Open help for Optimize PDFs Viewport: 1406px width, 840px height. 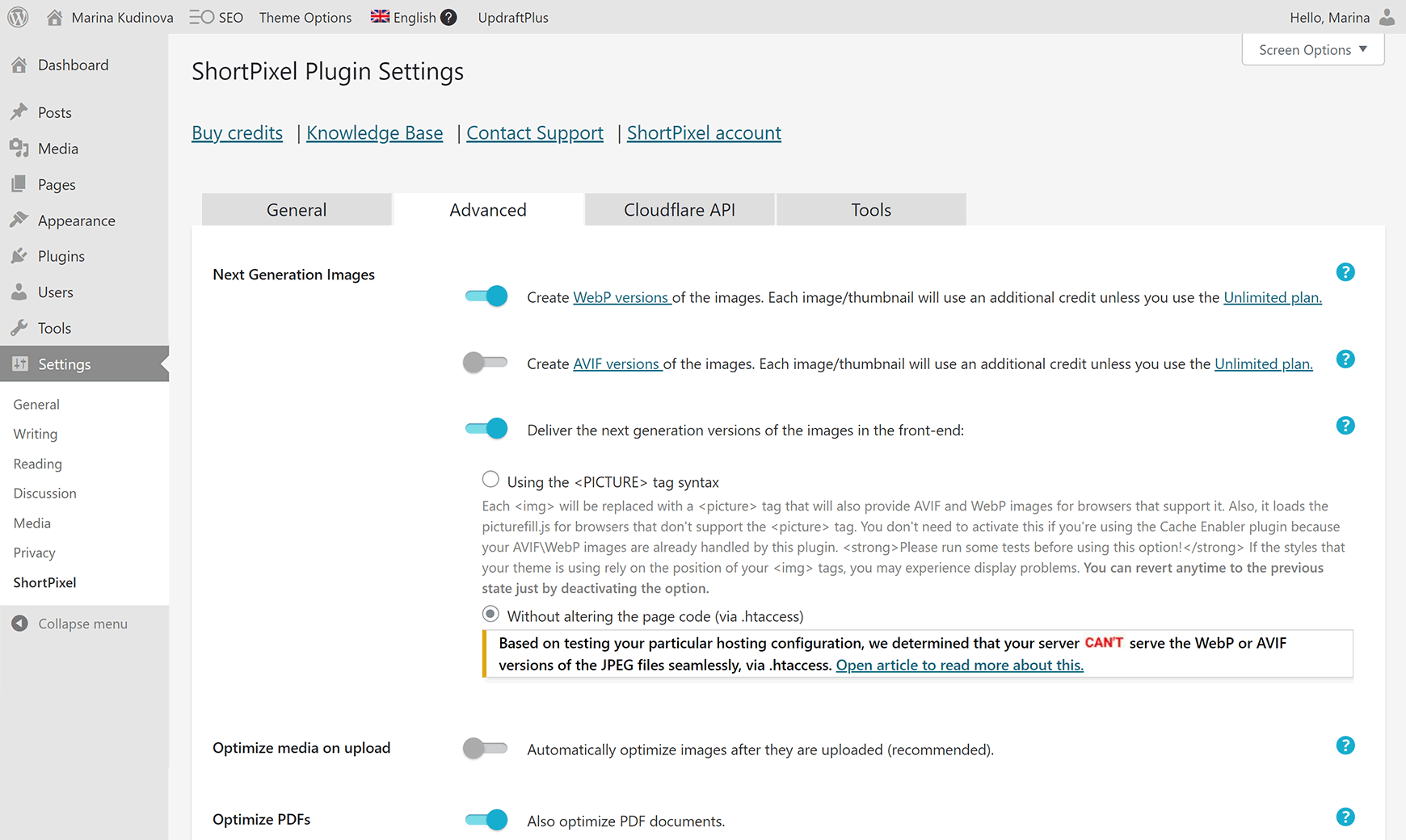pos(1345,817)
